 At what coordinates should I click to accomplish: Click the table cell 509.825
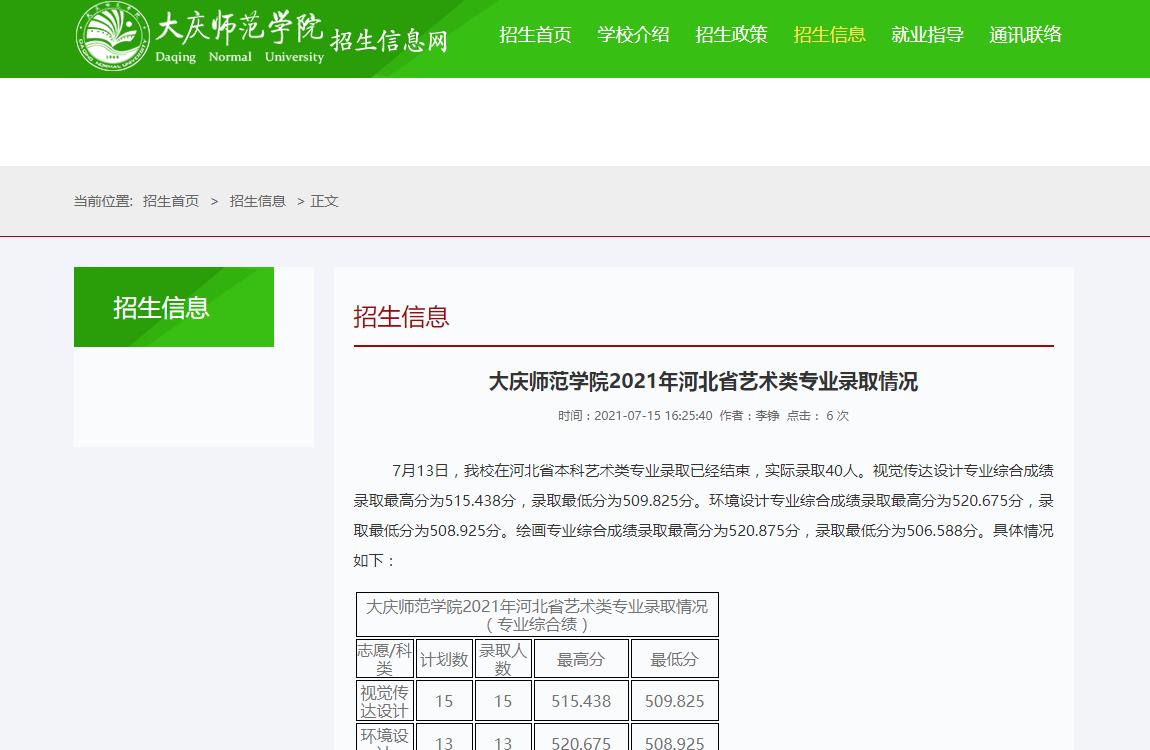click(674, 701)
